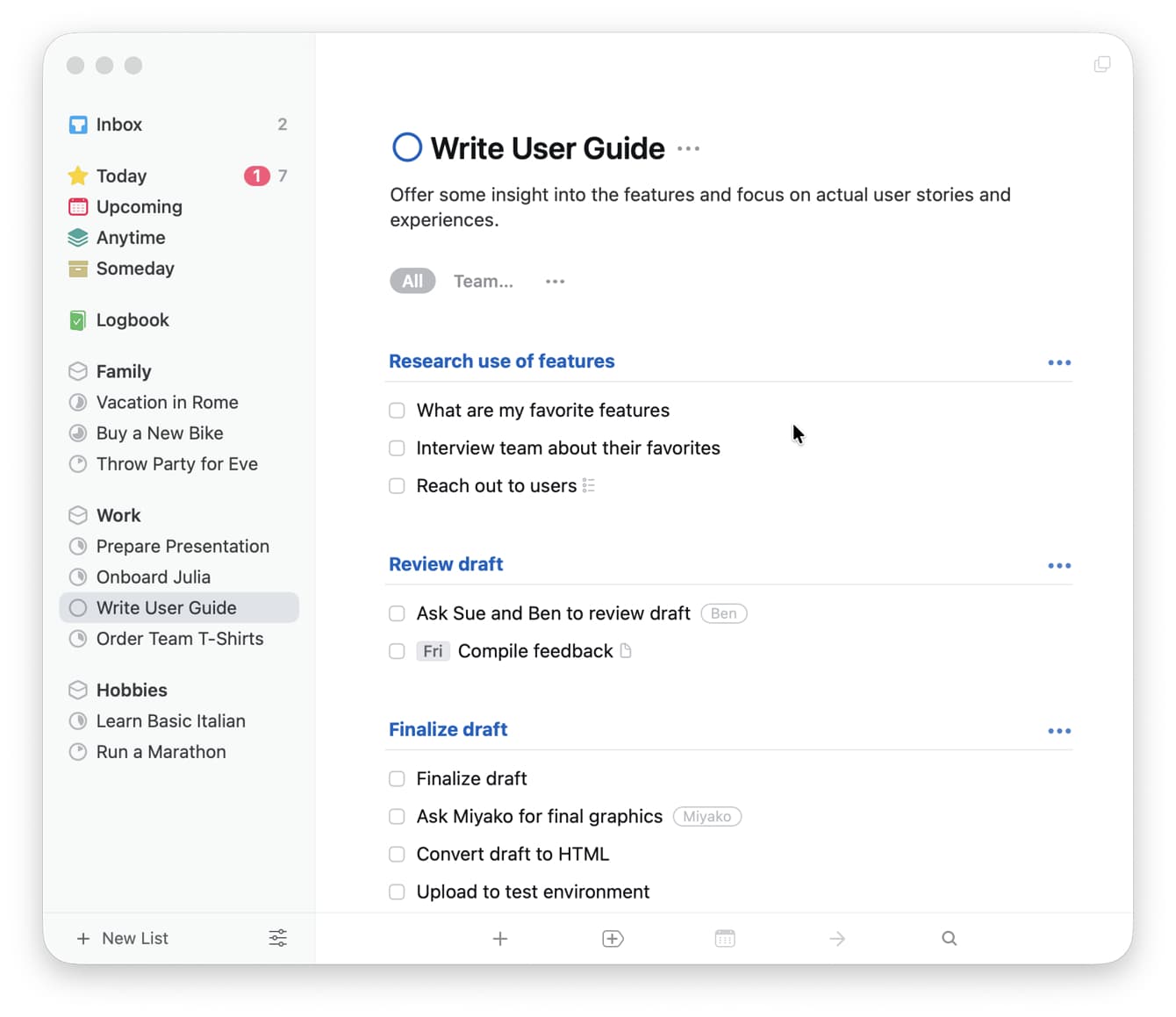Click the New List button
Screen dimensions: 1176x1017
tap(123, 938)
